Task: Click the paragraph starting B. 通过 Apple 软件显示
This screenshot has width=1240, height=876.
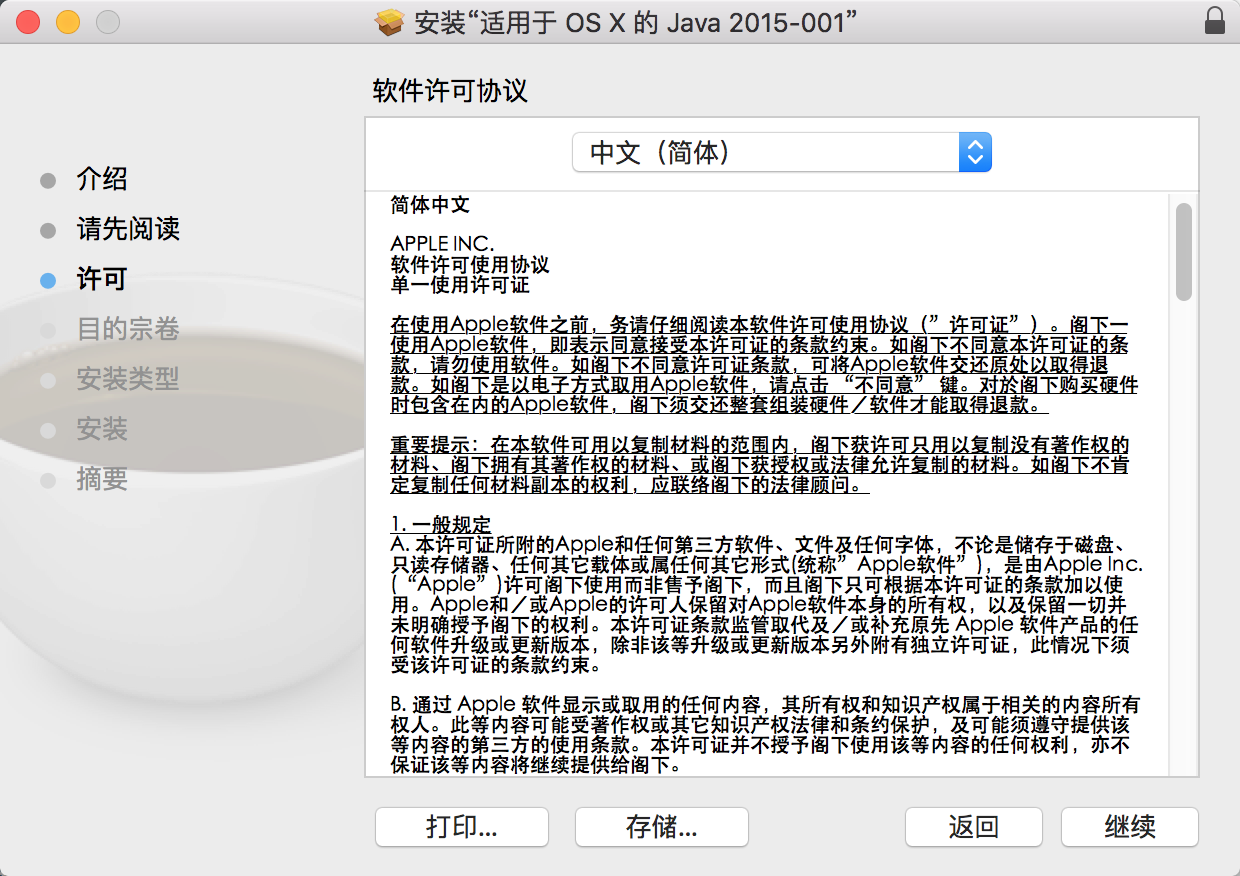Action: click(x=765, y=735)
